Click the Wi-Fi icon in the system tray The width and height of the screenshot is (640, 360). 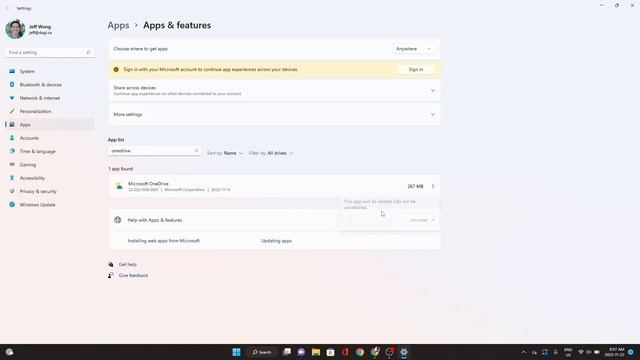point(580,352)
